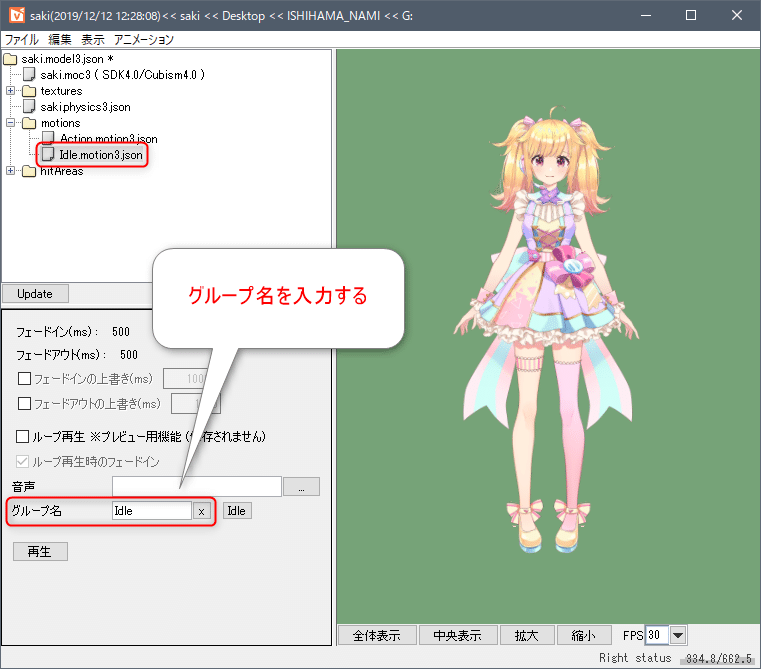Click the Right status coordinates text

pos(719,658)
